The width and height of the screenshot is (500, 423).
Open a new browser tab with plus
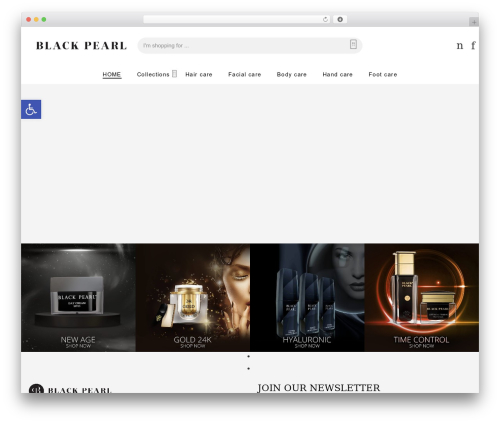tap(474, 22)
